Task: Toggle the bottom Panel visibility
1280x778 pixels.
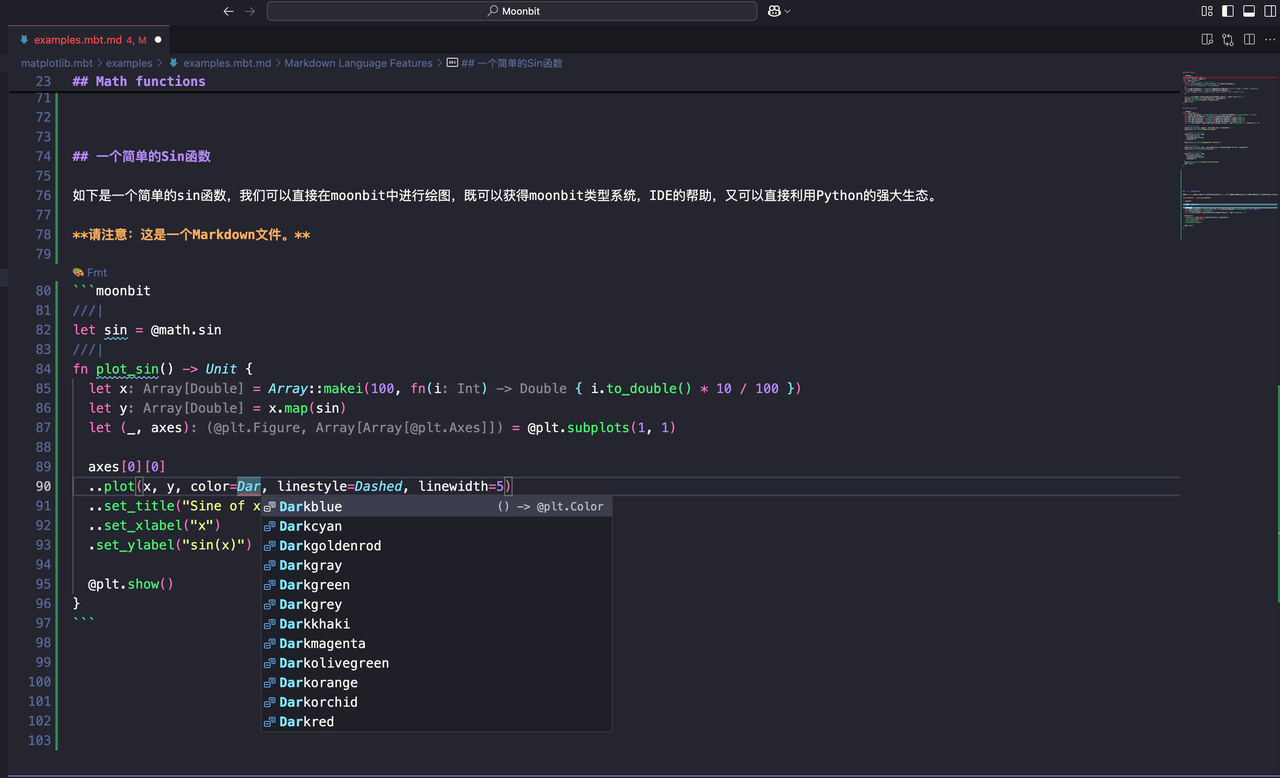Action: point(1249,11)
